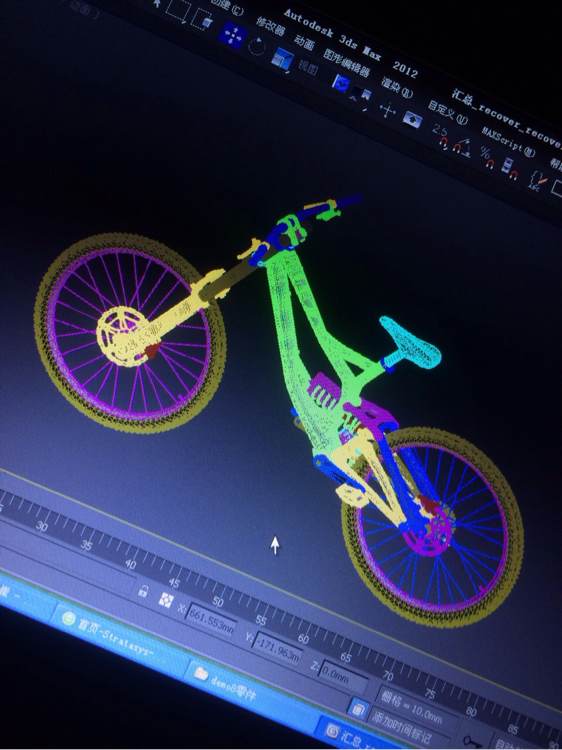
Task: Open the 动画 menu
Action: click(x=304, y=43)
